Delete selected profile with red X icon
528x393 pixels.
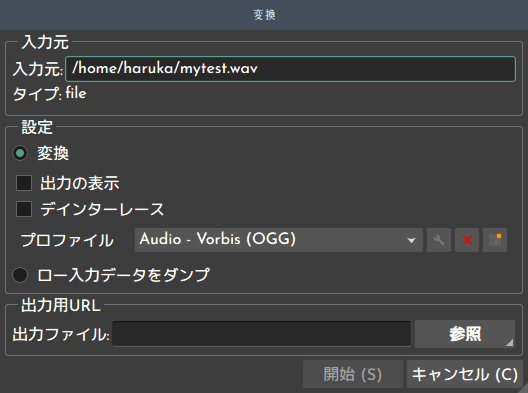point(467,240)
